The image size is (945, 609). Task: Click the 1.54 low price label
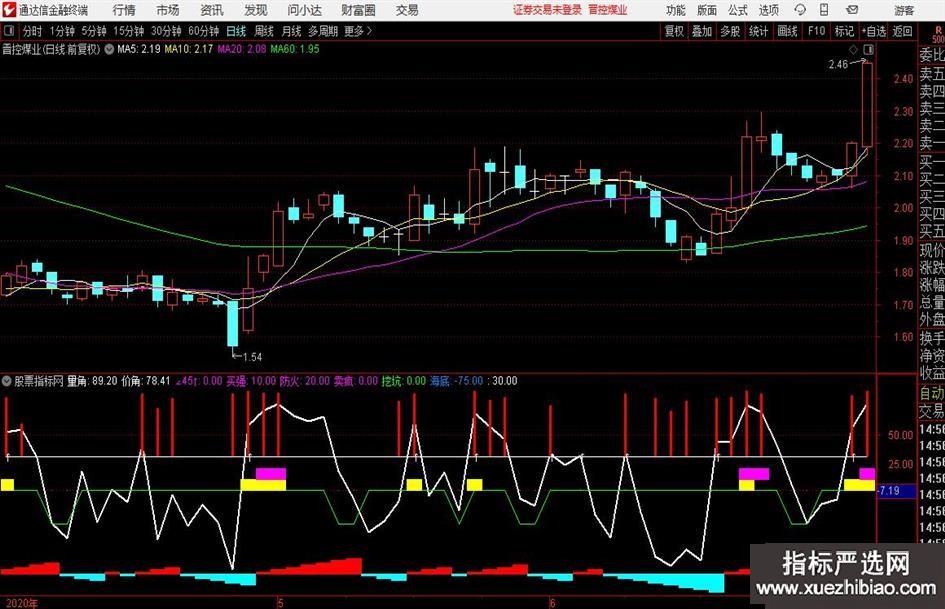[252, 357]
